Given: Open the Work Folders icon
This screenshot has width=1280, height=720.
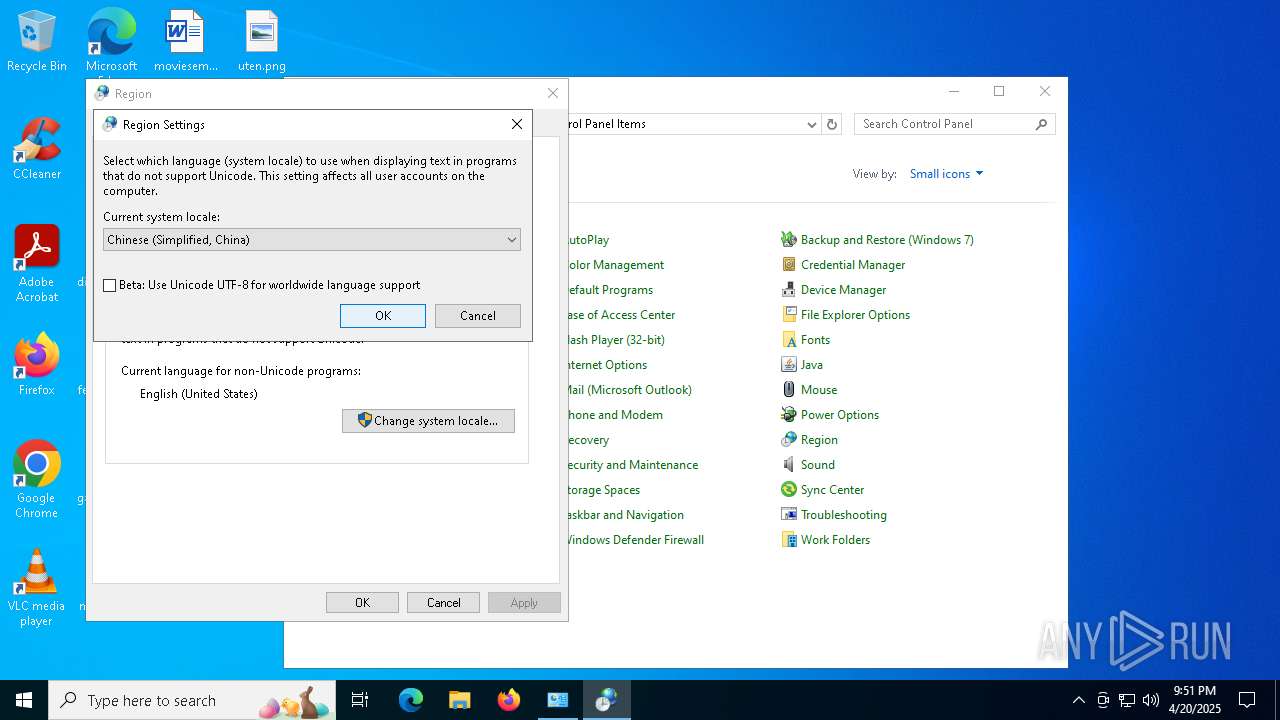Looking at the screenshot, I should [x=789, y=540].
